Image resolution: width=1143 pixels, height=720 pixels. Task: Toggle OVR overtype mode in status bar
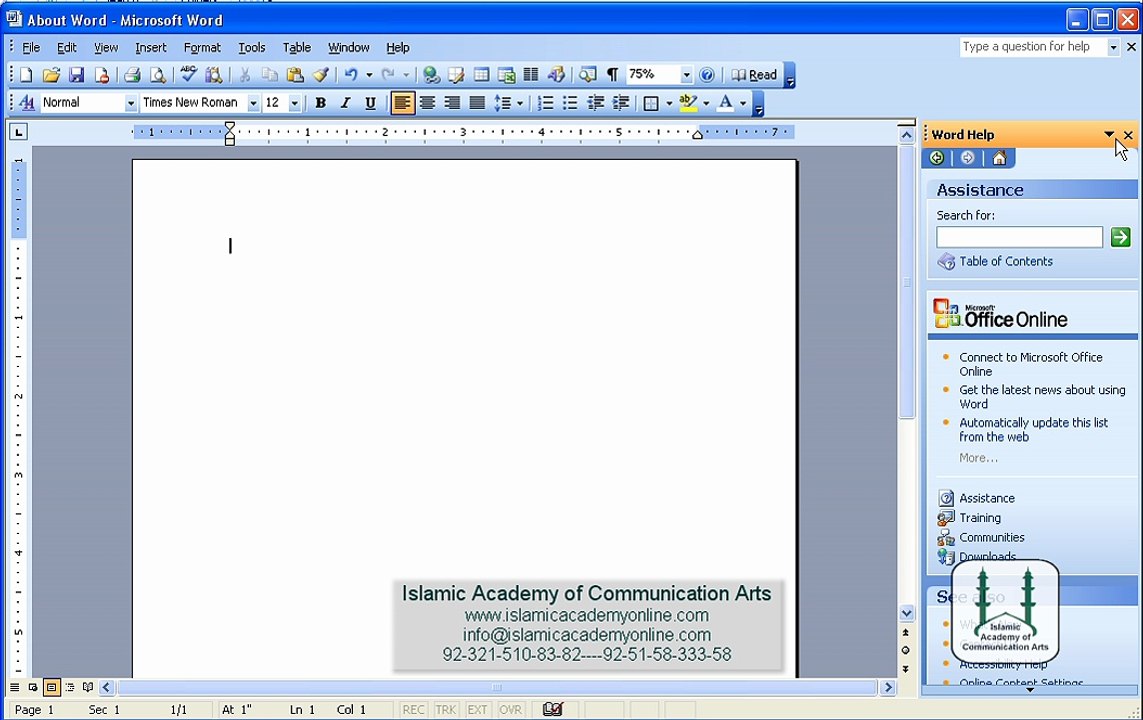[510, 710]
